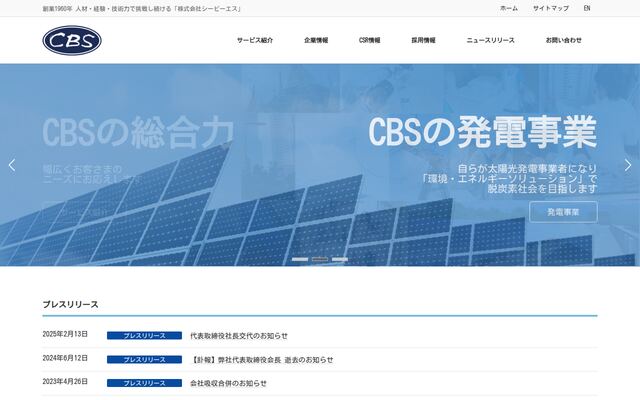Open 会社吸収合併のお知らせ press release

[x=228, y=383]
